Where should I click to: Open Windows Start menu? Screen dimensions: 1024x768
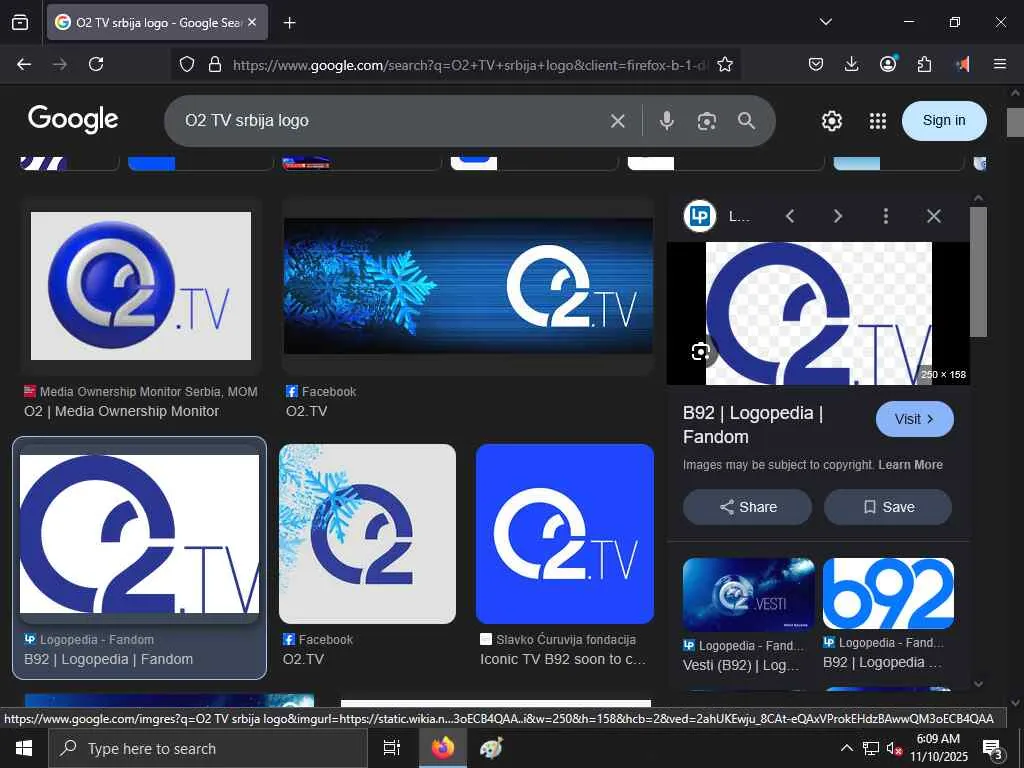[x=24, y=748]
